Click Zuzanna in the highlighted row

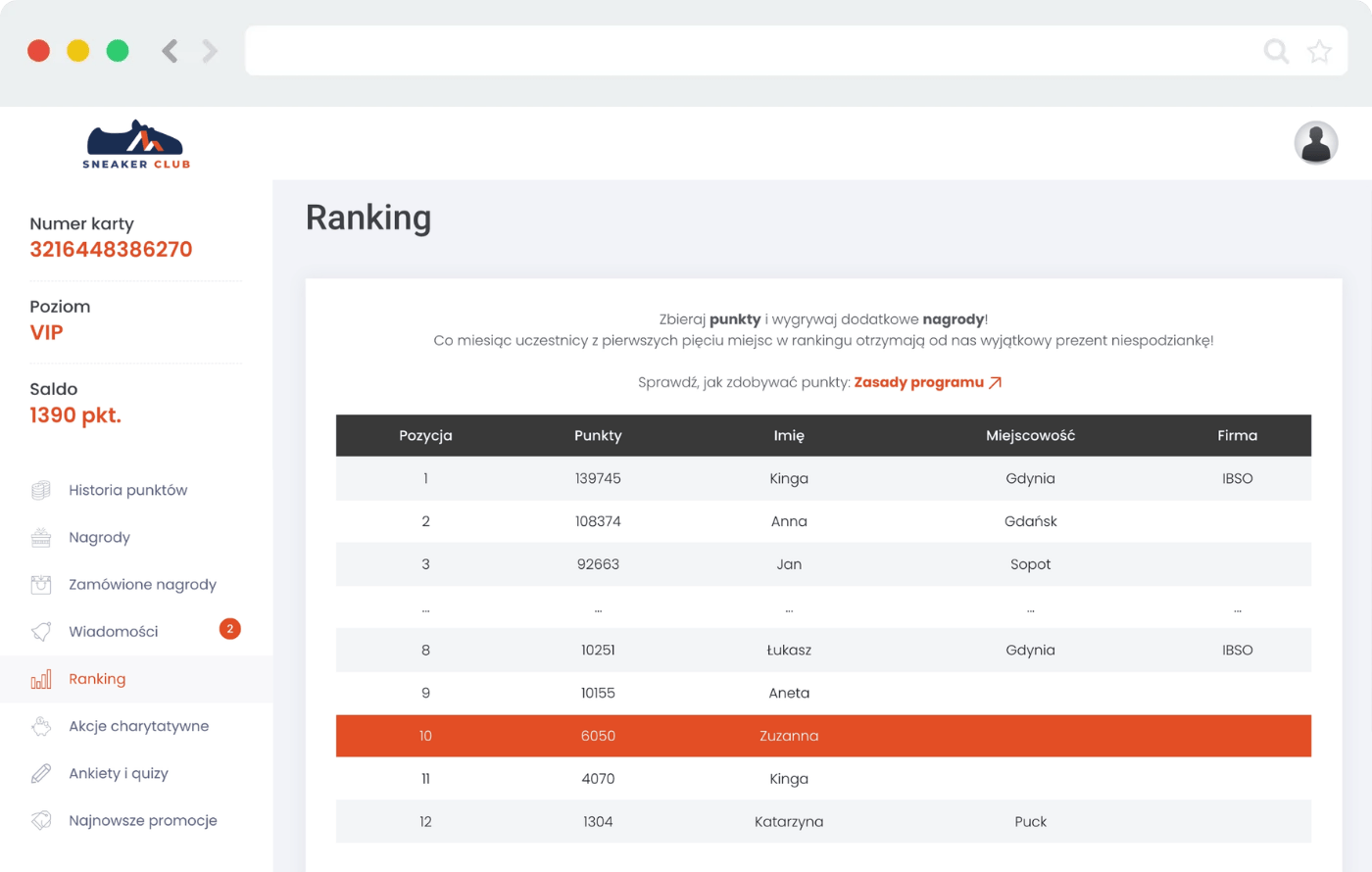point(789,736)
